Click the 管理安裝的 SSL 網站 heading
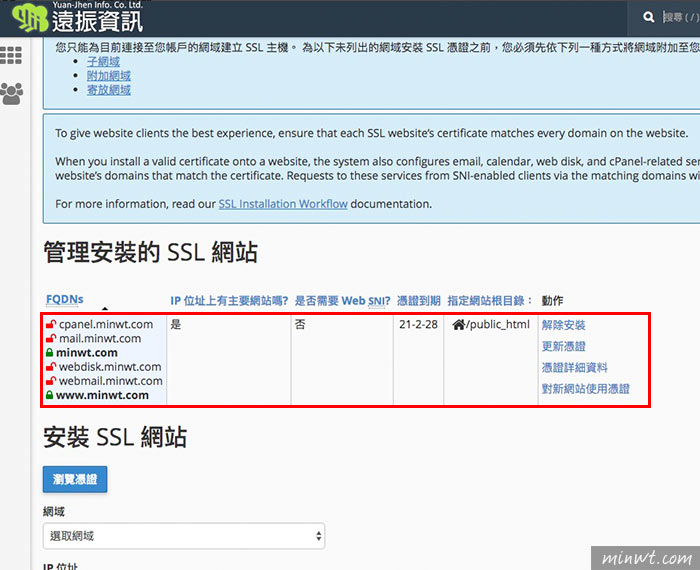The width and height of the screenshot is (700, 570). tap(150, 252)
